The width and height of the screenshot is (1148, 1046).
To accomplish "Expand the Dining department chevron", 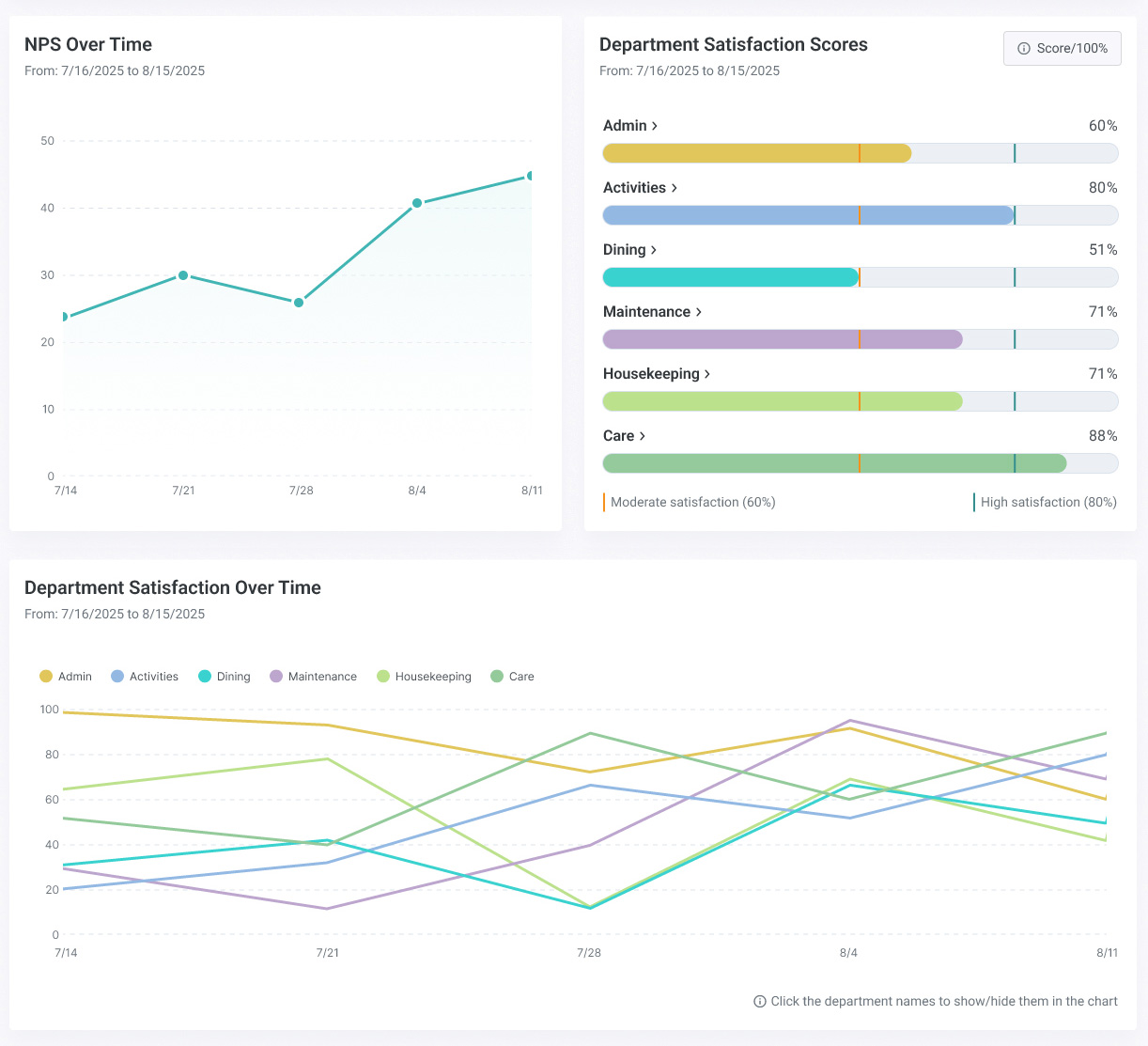I will tap(654, 250).
